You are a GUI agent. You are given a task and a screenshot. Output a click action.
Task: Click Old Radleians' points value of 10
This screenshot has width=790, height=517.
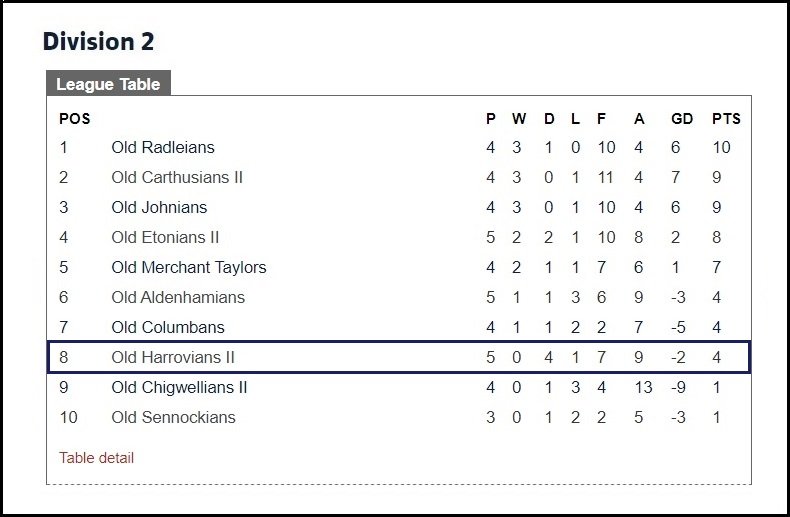(722, 147)
